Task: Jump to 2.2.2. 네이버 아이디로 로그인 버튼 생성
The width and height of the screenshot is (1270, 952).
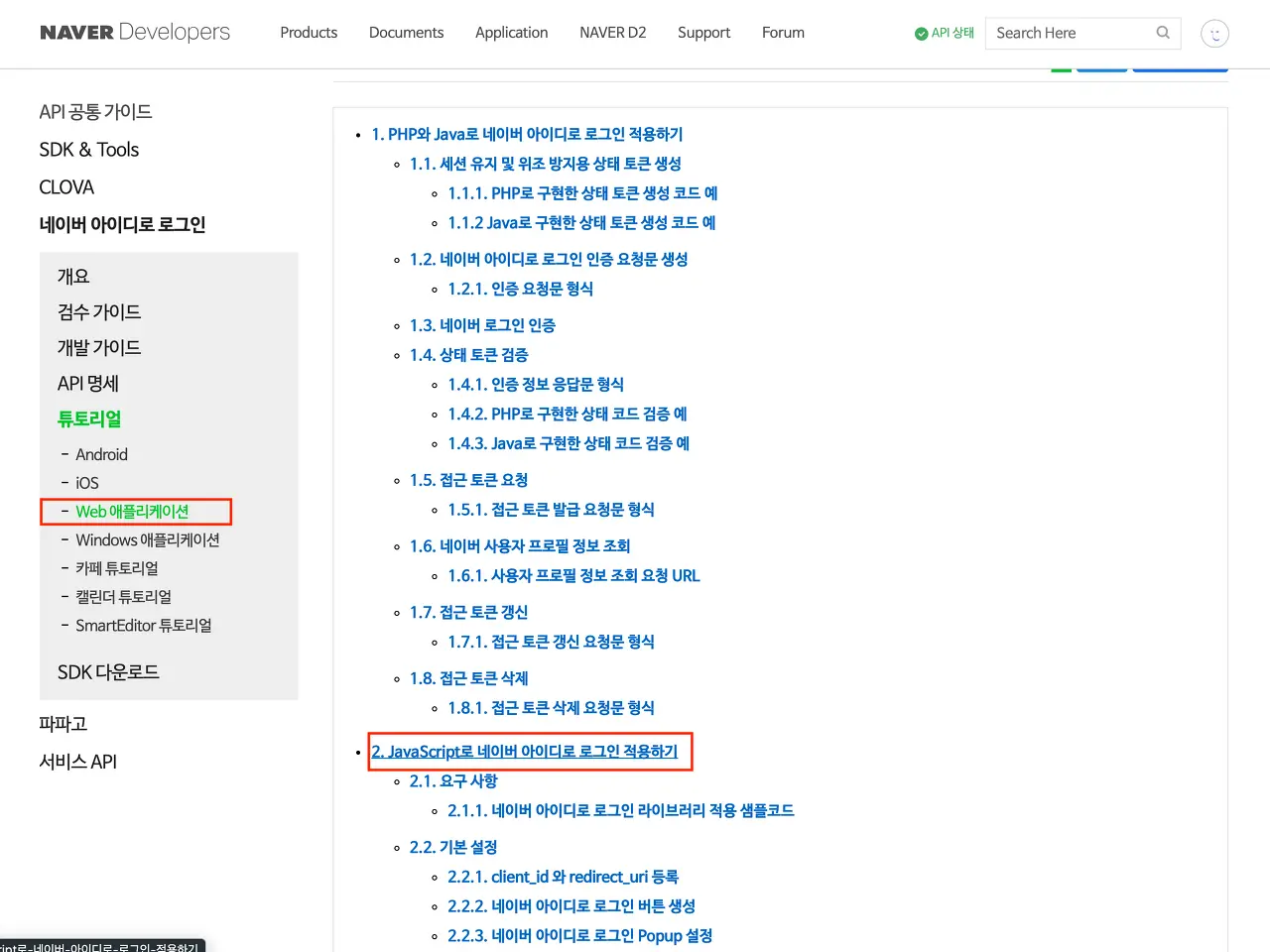Action: click(x=571, y=907)
